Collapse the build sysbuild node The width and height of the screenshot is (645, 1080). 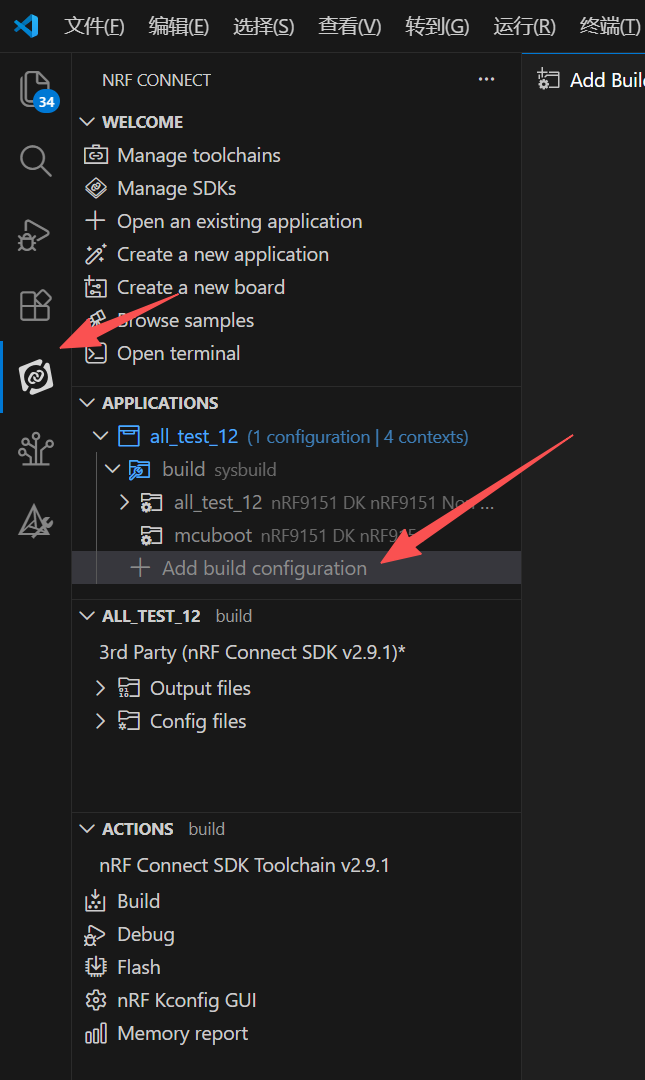coord(112,469)
